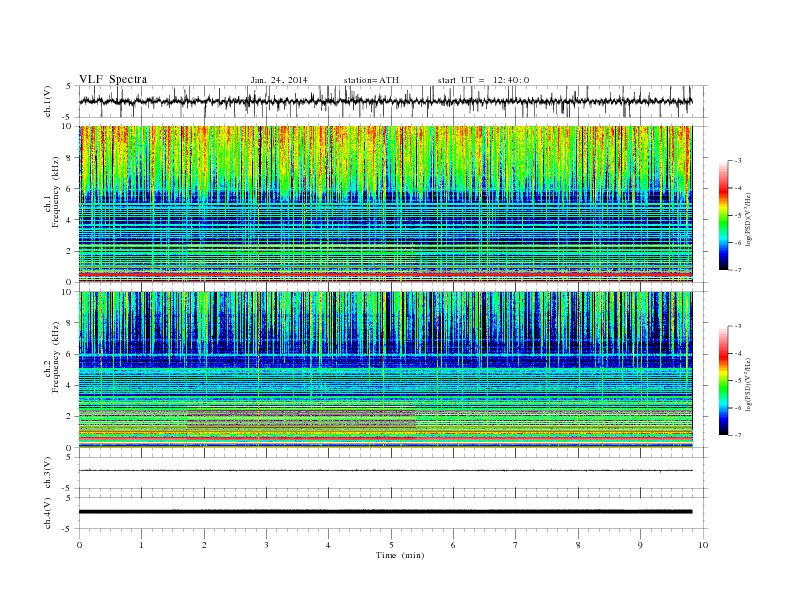Click the color bar beside the ch.2 spectrogram

[x=723, y=380]
